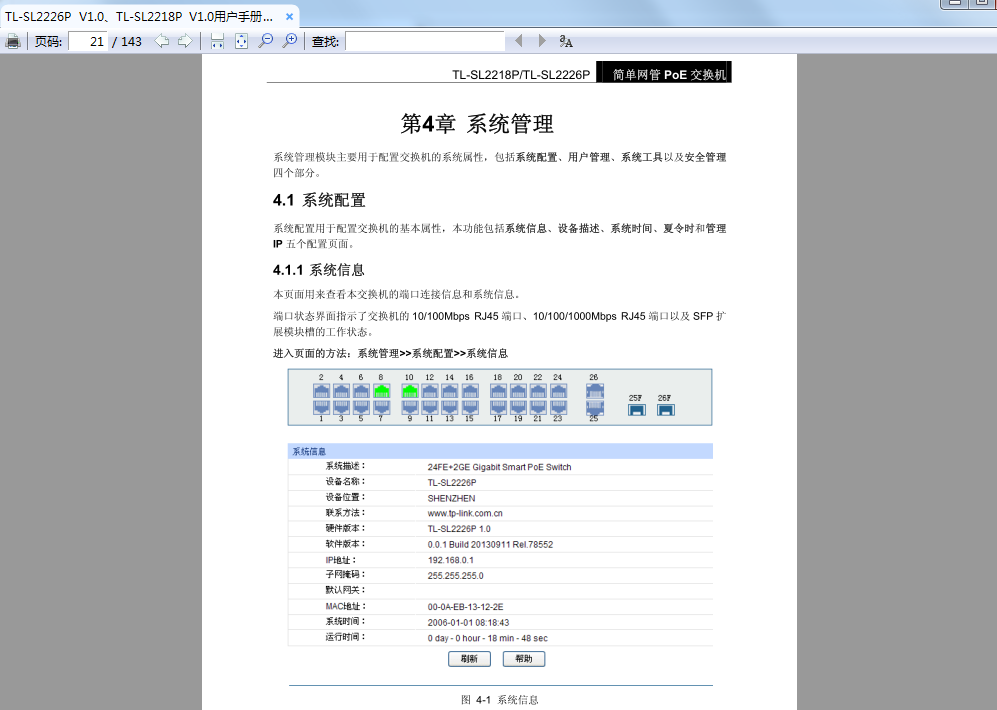Click the www.tp-link.com.cn contact value
Screen dimensions: 997x710
coord(465,513)
